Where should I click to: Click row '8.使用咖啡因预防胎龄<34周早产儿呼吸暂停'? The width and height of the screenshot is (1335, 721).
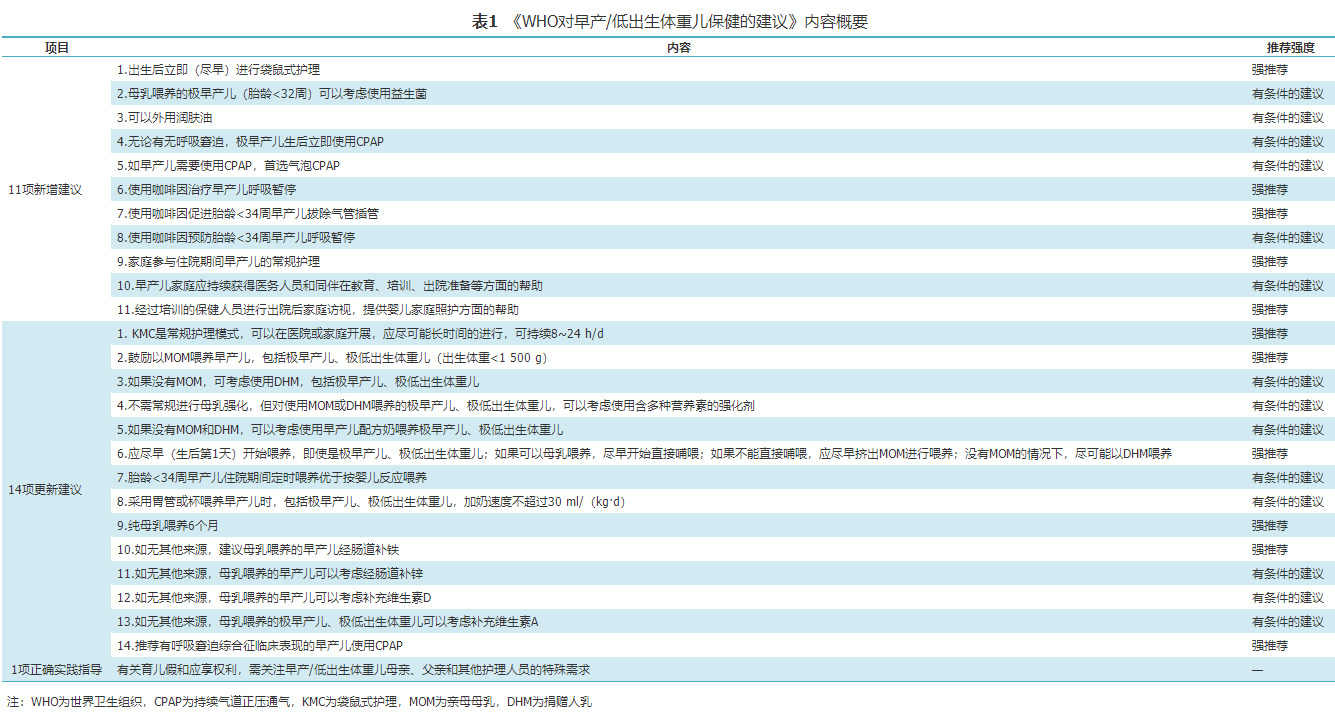coord(236,238)
